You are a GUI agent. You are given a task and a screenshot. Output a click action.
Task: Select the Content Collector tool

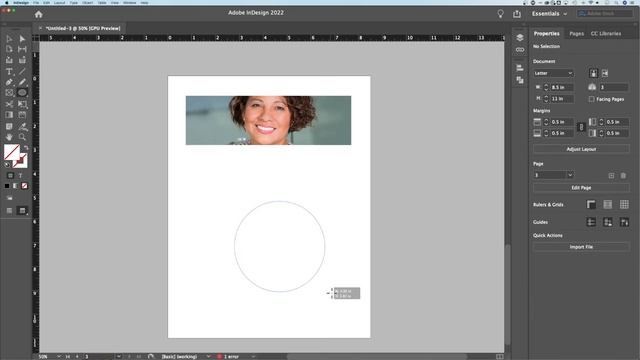9,60
